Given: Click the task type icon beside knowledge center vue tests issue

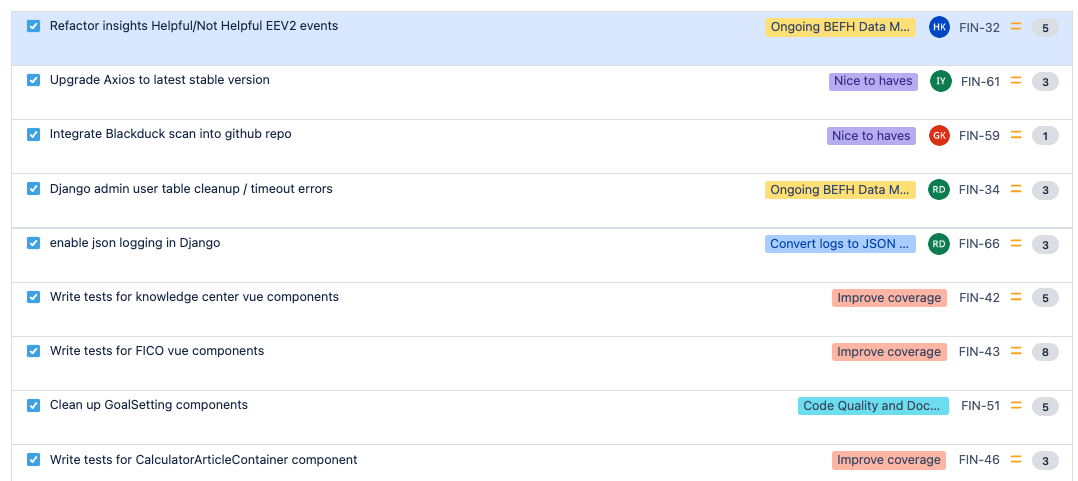Looking at the screenshot, I should click(33, 298).
